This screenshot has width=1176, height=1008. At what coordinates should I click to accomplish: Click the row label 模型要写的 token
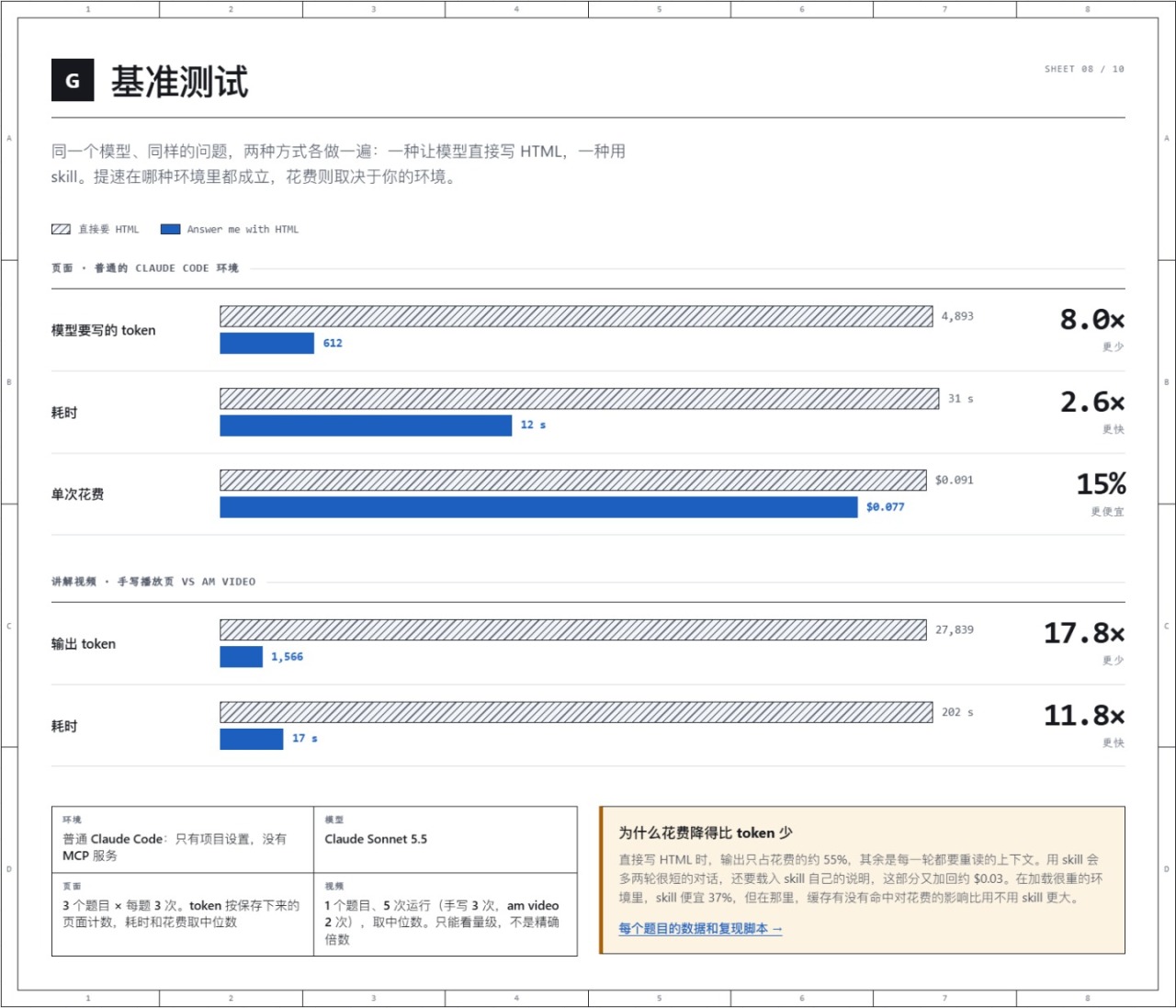104,331
